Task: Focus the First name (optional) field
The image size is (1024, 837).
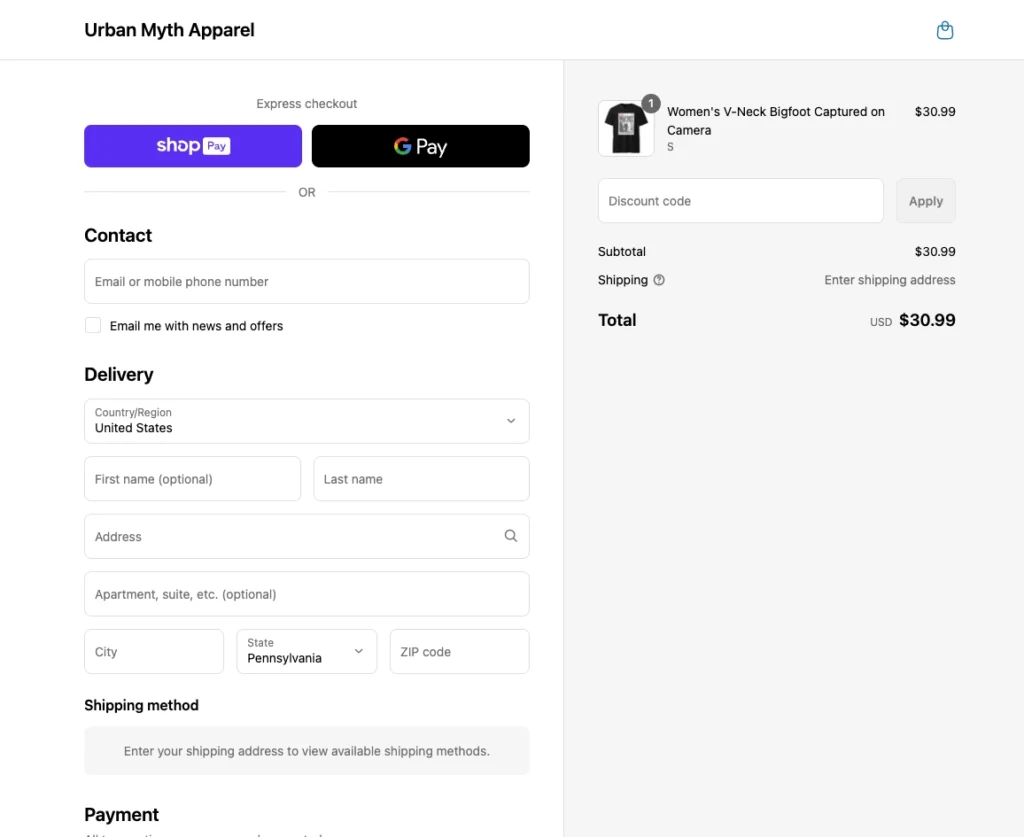Action: coord(193,479)
